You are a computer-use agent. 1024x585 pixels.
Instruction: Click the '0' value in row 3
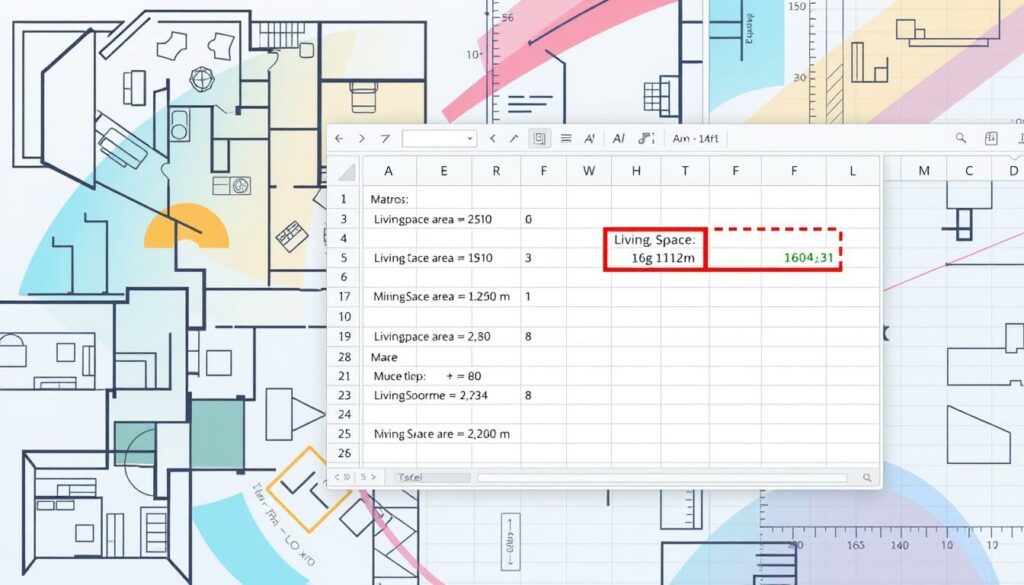(x=528, y=219)
